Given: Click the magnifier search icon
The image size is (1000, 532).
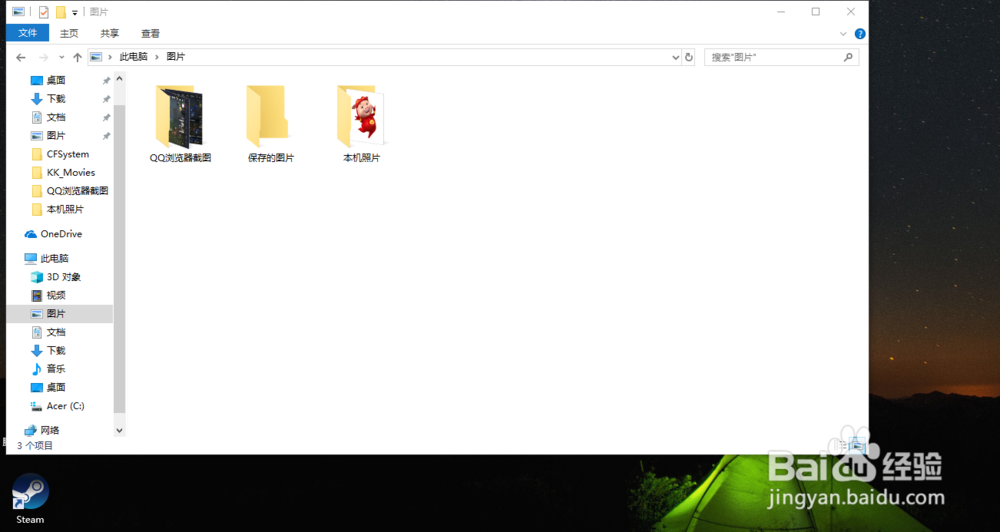Looking at the screenshot, I should tap(848, 57).
